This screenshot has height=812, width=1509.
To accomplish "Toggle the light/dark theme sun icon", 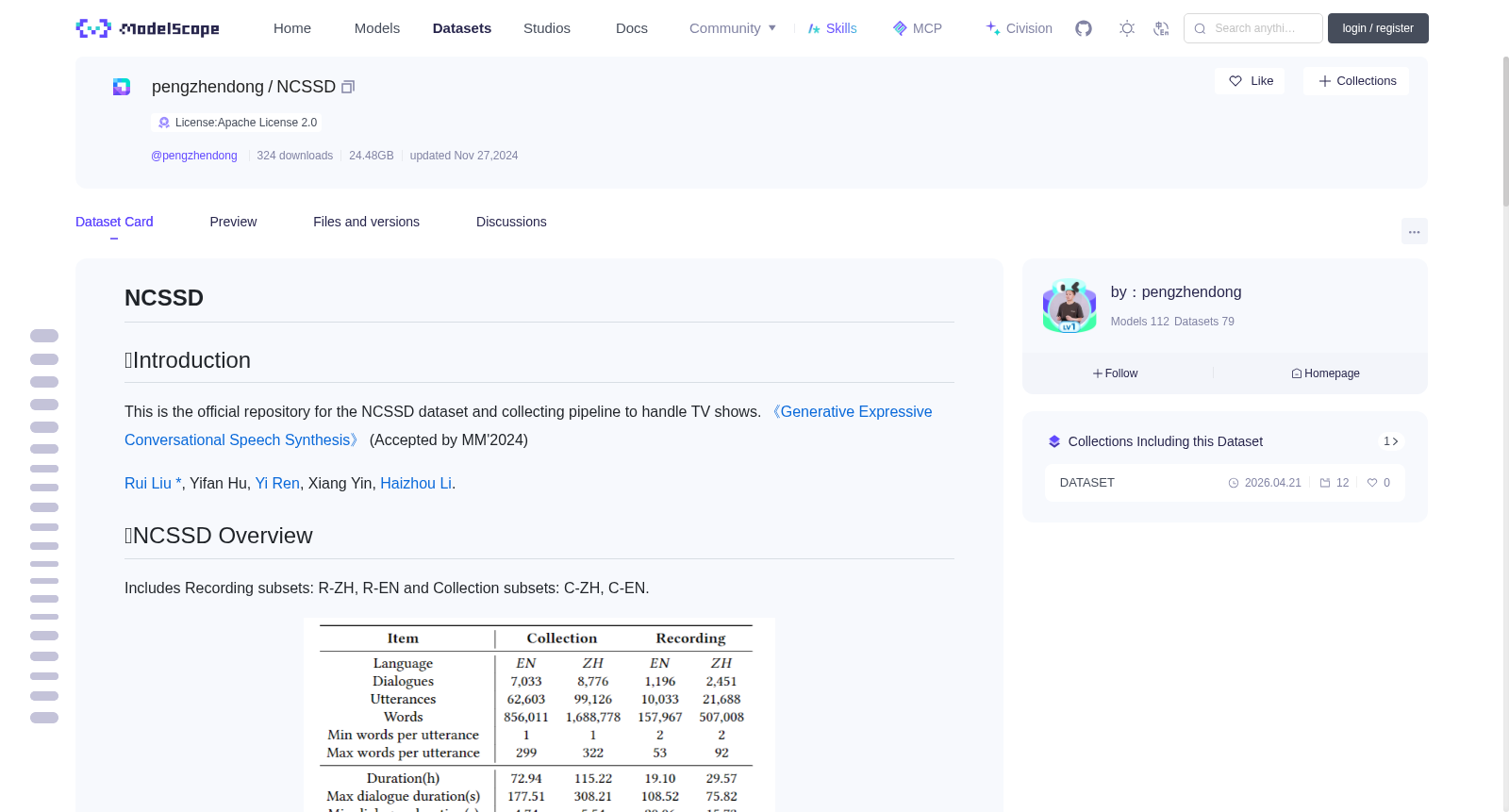I will 1127,28.
